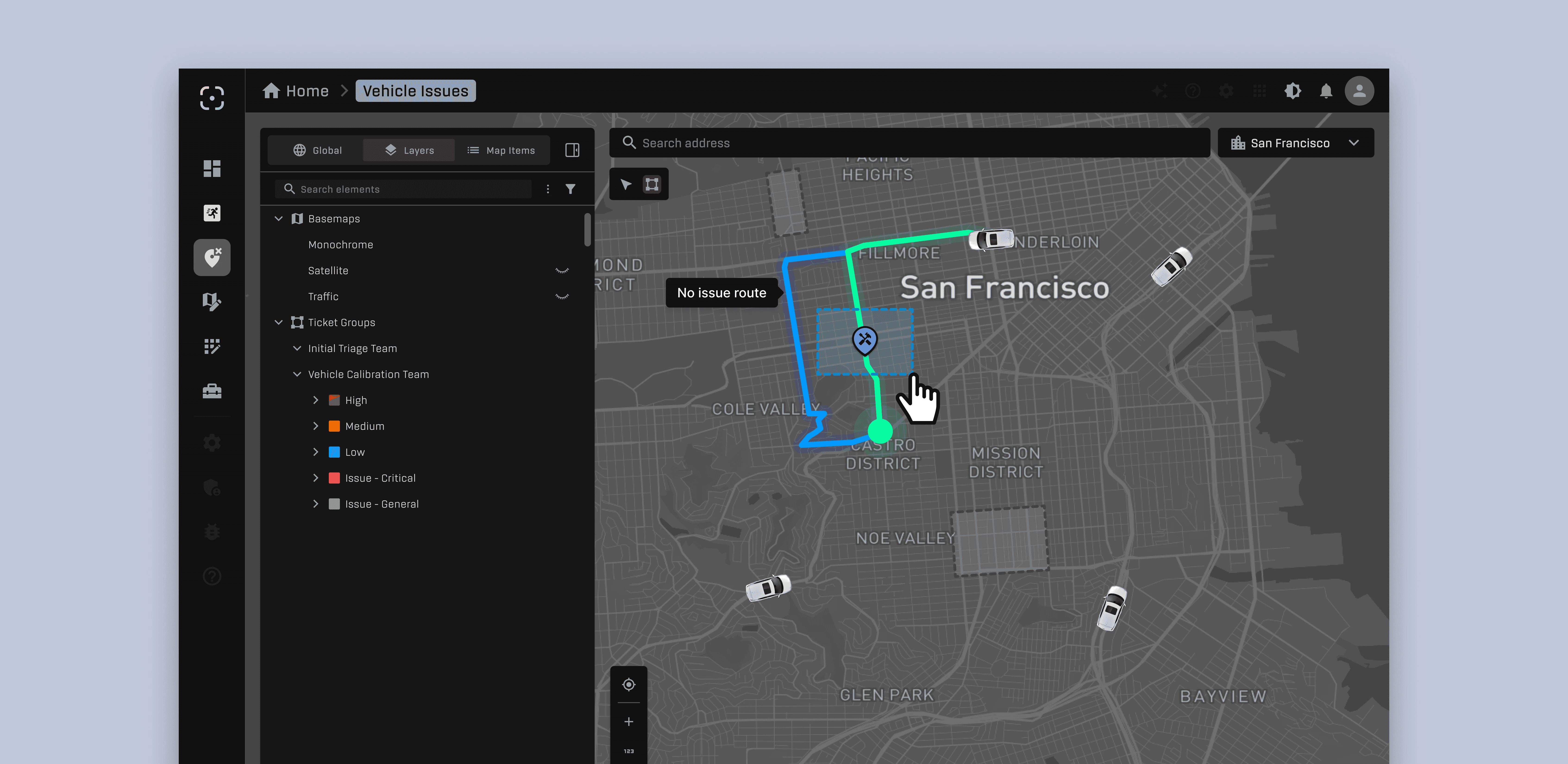Open the dashboard icon in sidebar
The image size is (1568, 764).
(212, 169)
